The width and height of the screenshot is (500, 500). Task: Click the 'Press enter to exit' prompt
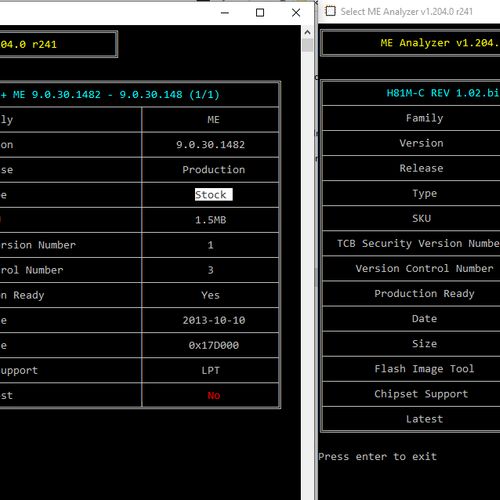click(x=377, y=457)
